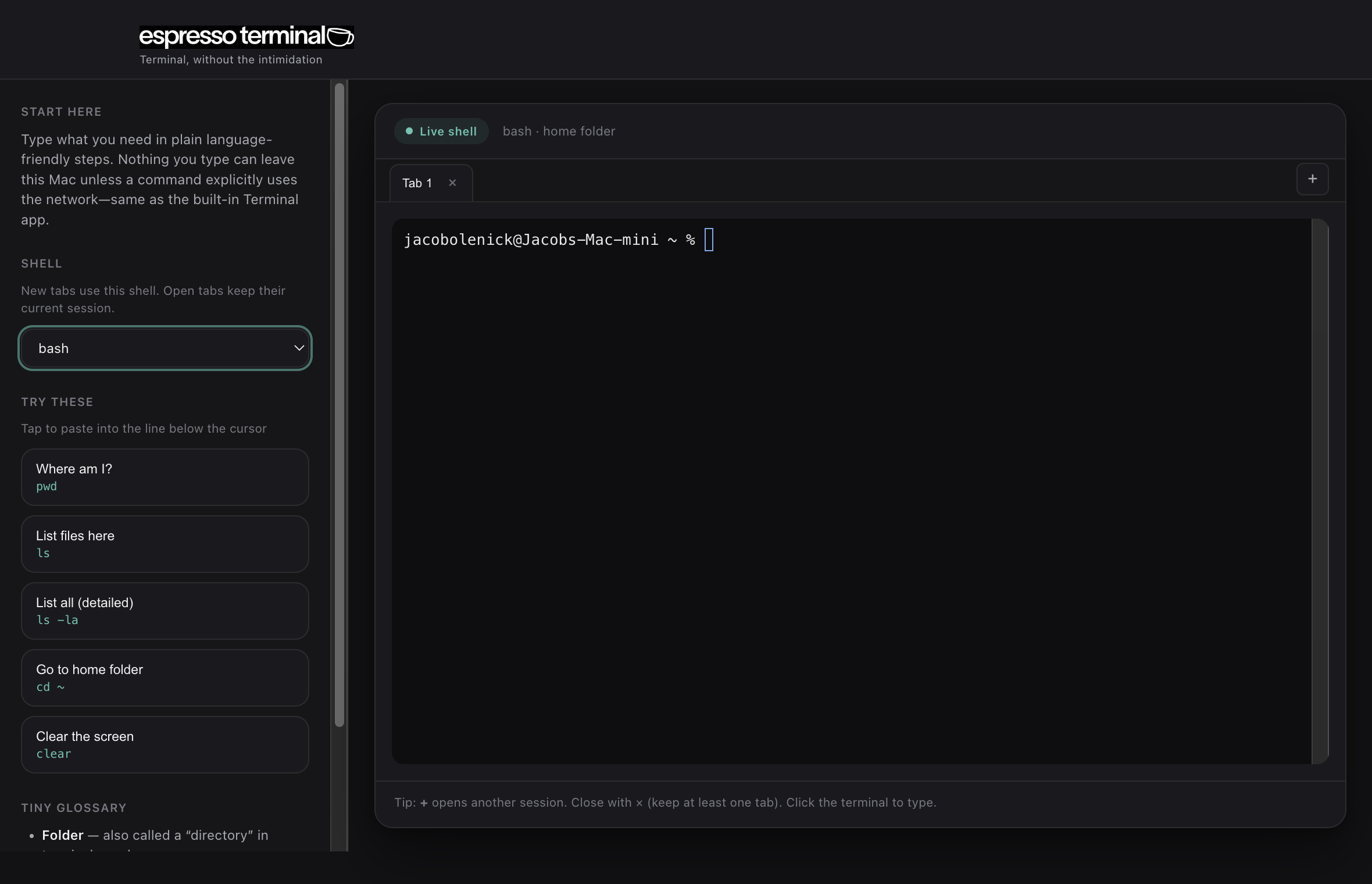Tap the "Where am I?" pwd shortcut
Viewport: 1372px width, 884px height.
coord(165,477)
